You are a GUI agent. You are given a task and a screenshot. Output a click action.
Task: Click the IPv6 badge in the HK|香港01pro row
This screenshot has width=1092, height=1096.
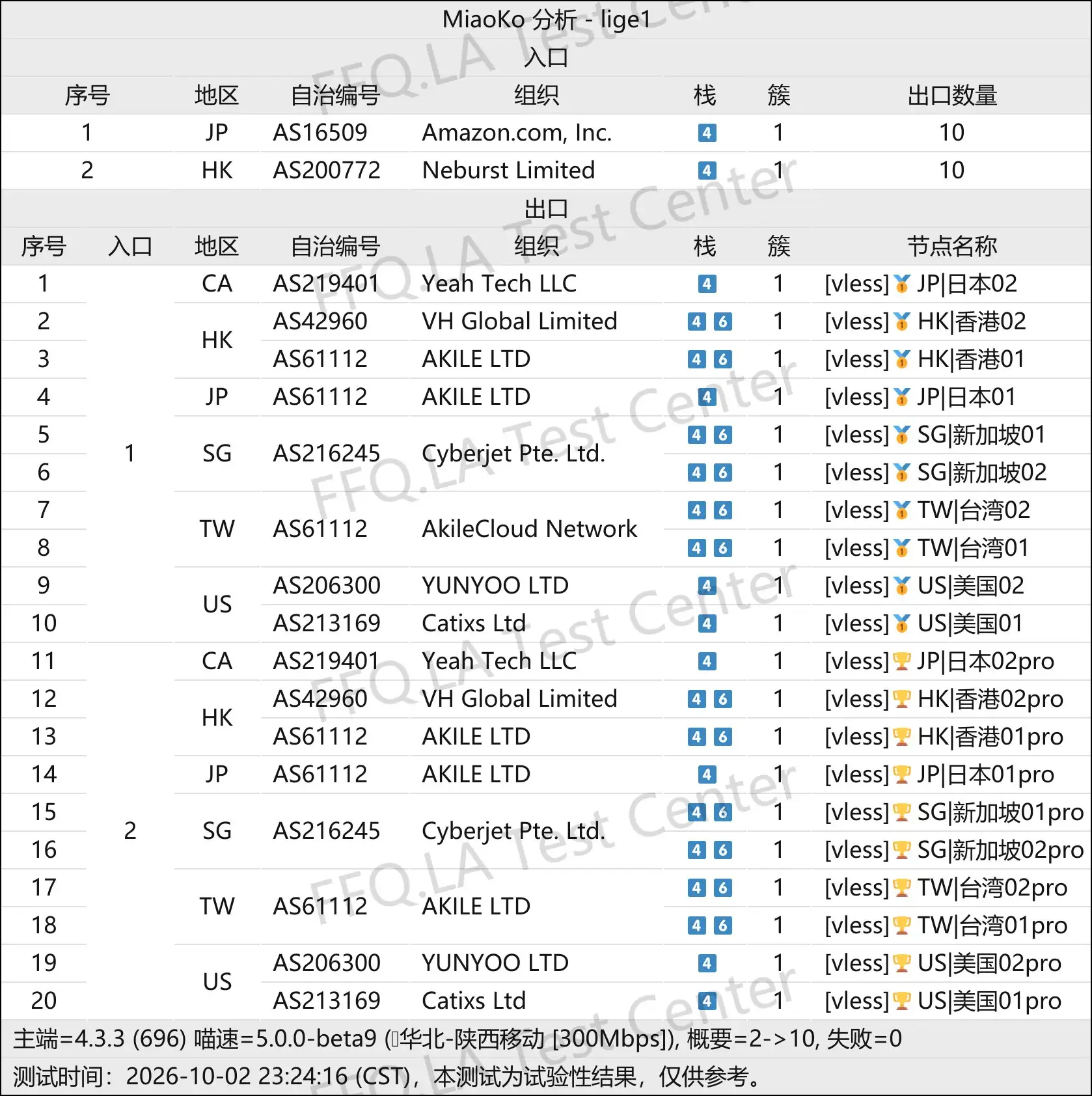pyautogui.click(x=722, y=737)
